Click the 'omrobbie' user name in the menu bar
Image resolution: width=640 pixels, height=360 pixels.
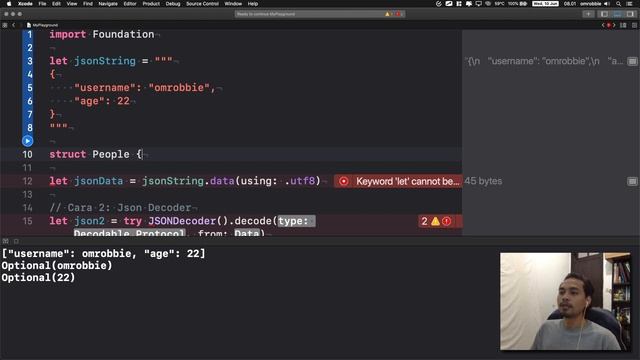pyautogui.click(x=591, y=4)
